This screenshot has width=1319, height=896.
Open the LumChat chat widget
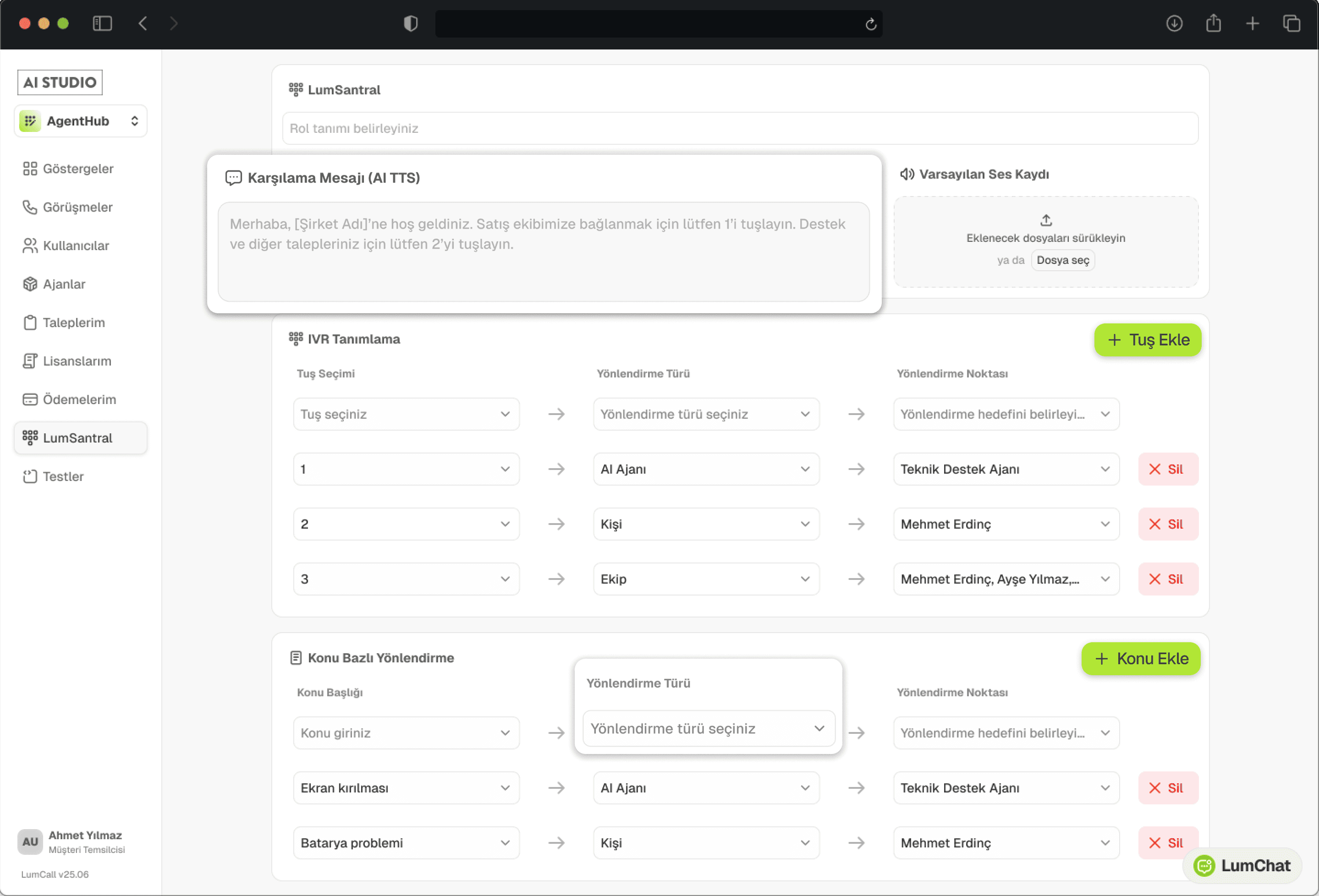(1242, 865)
